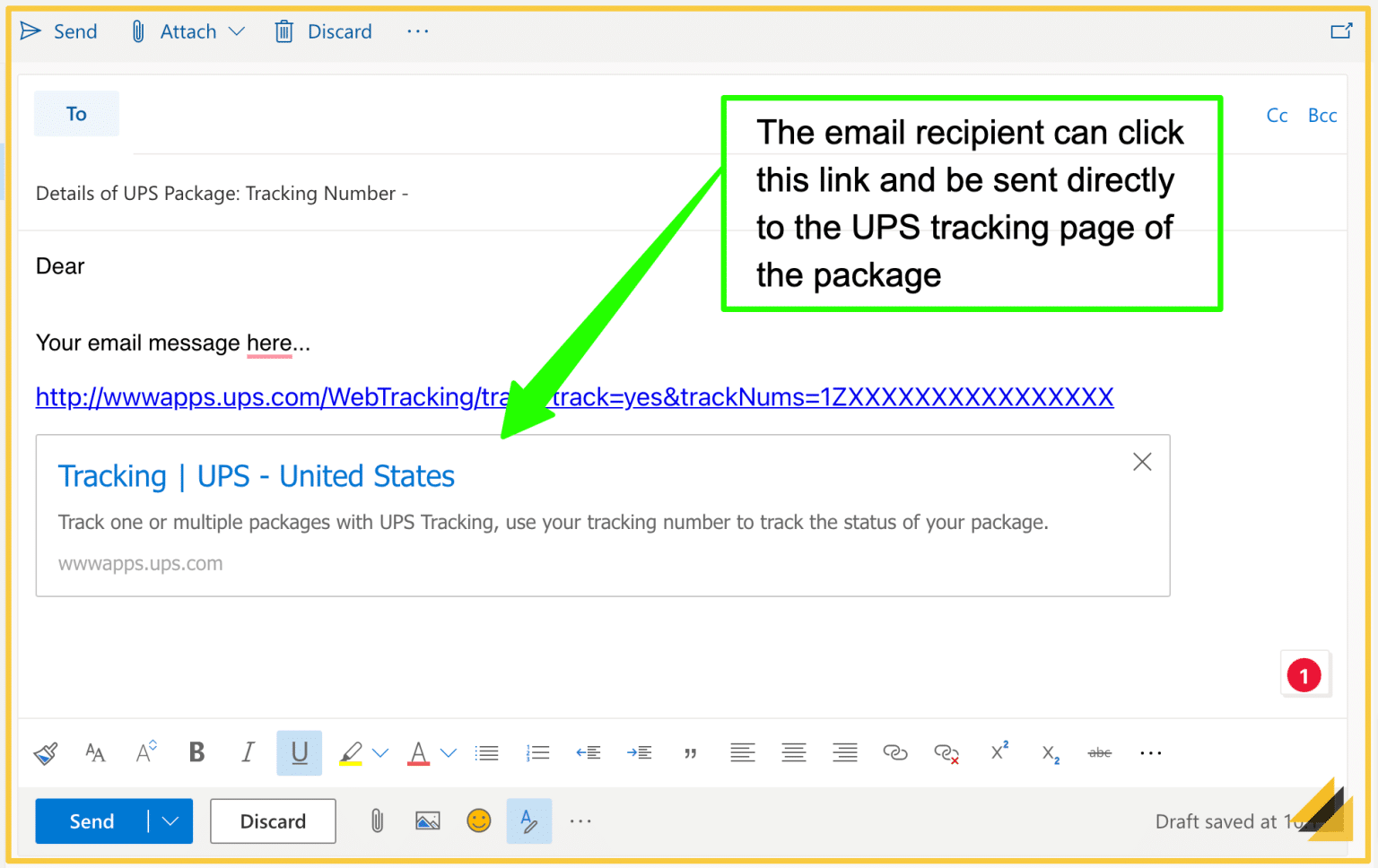This screenshot has width=1378, height=868.
Task: Attach a file with bottom paperclip icon
Action: (x=377, y=820)
